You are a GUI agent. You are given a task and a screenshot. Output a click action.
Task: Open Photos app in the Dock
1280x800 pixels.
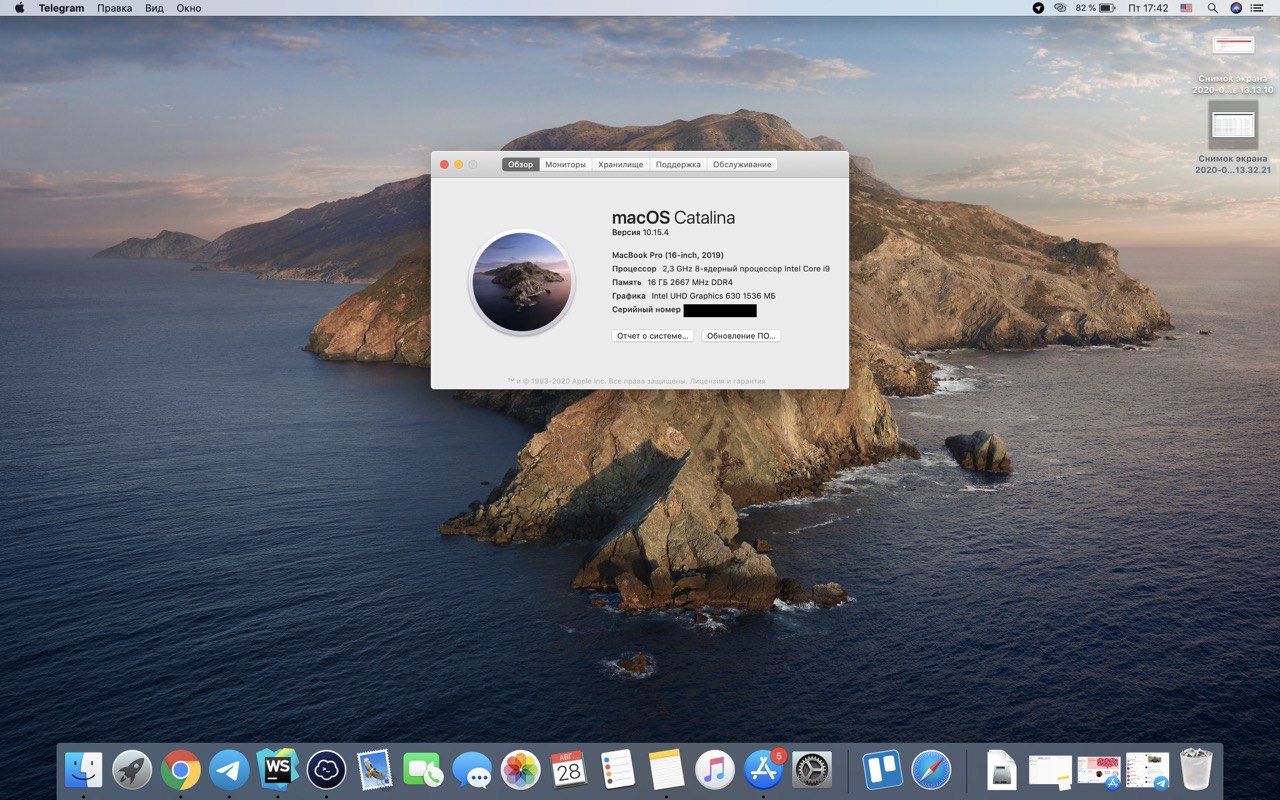point(520,770)
